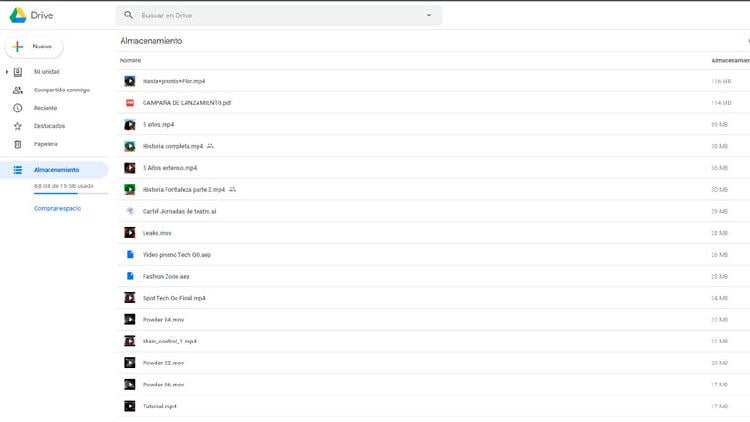The width and height of the screenshot is (750, 422).
Task: Select Powder 06.mov file name
Action: (x=163, y=385)
